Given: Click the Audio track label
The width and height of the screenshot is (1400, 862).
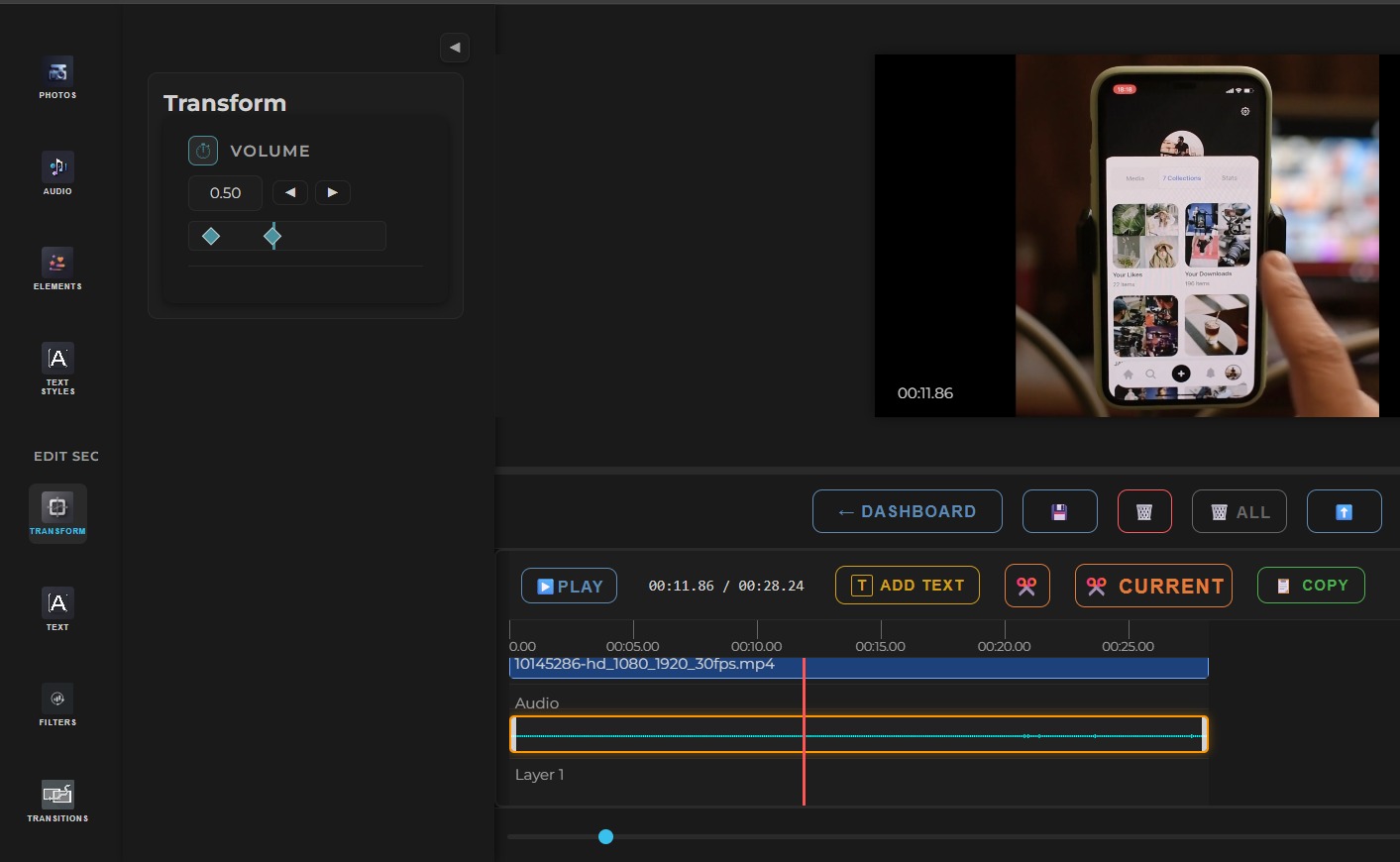Looking at the screenshot, I should pyautogui.click(x=537, y=703).
